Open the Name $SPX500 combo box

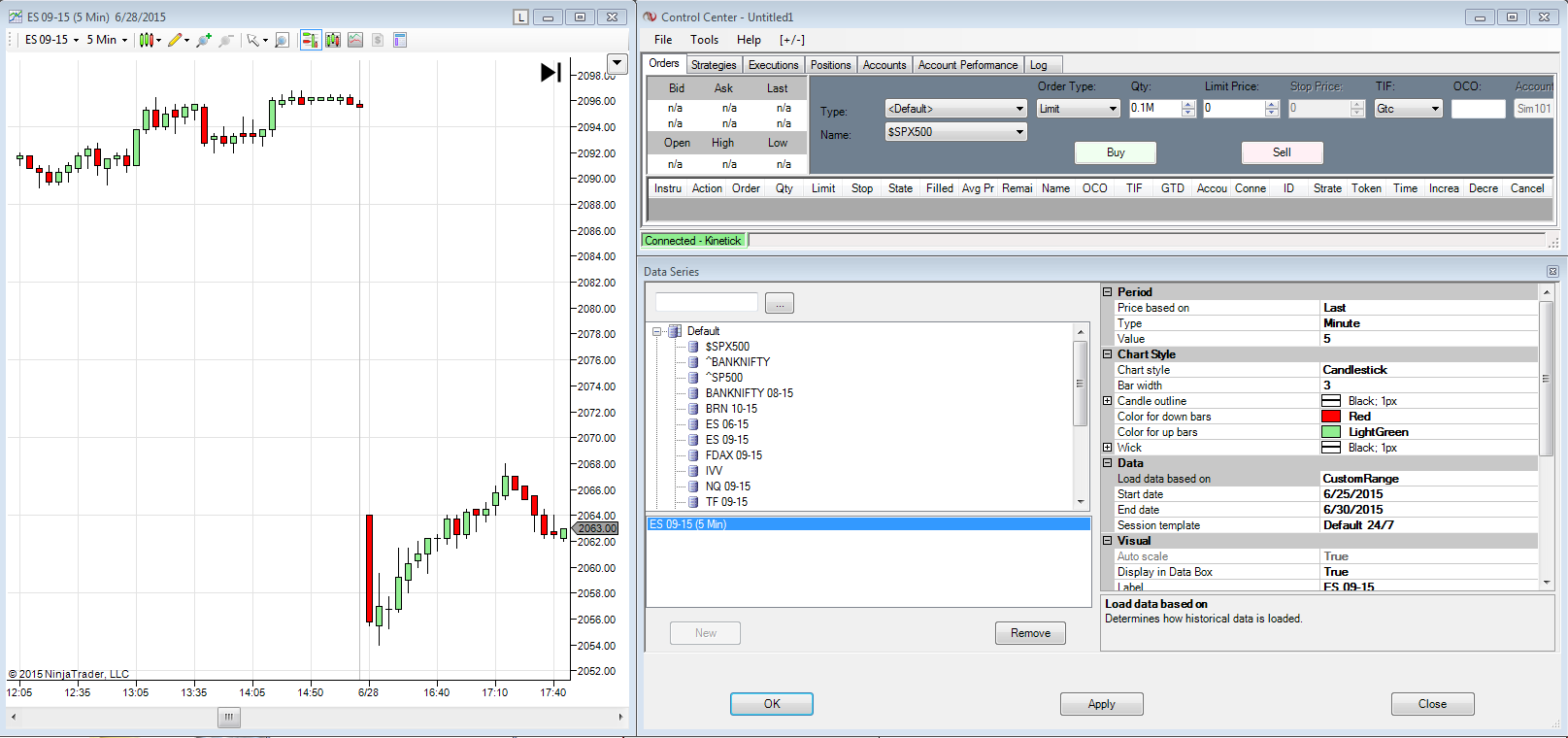(x=955, y=132)
